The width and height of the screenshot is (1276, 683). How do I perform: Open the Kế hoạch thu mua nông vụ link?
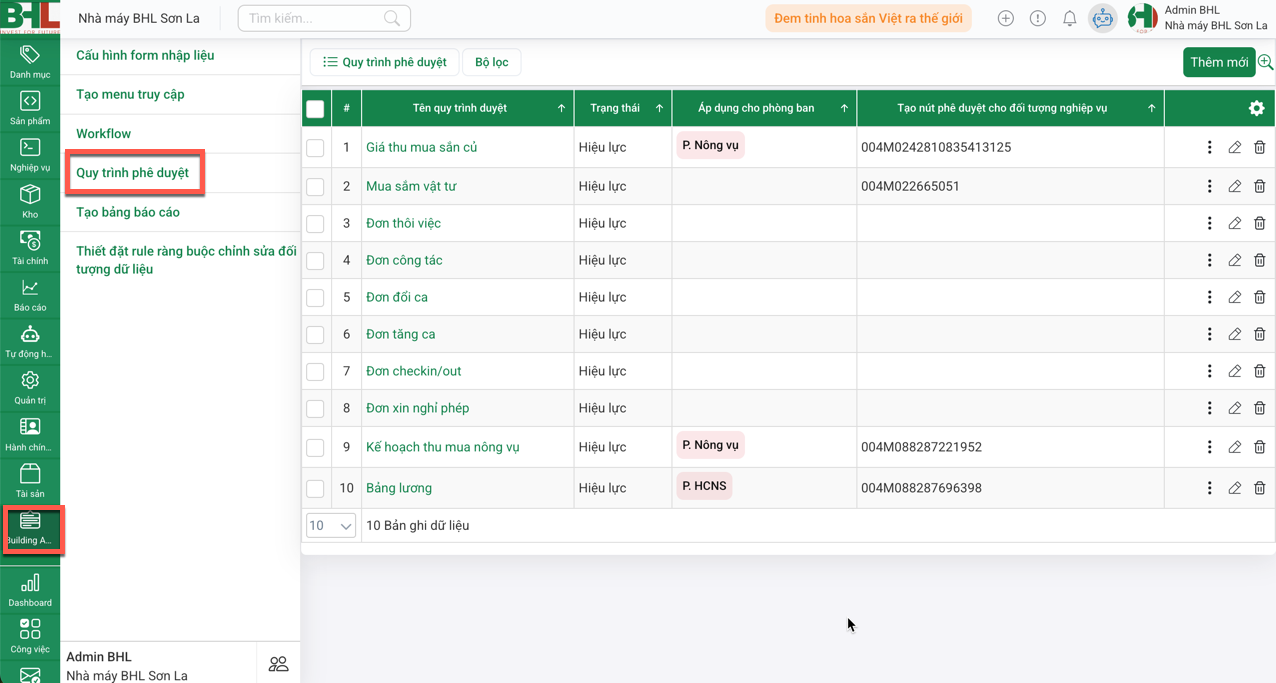click(x=443, y=447)
